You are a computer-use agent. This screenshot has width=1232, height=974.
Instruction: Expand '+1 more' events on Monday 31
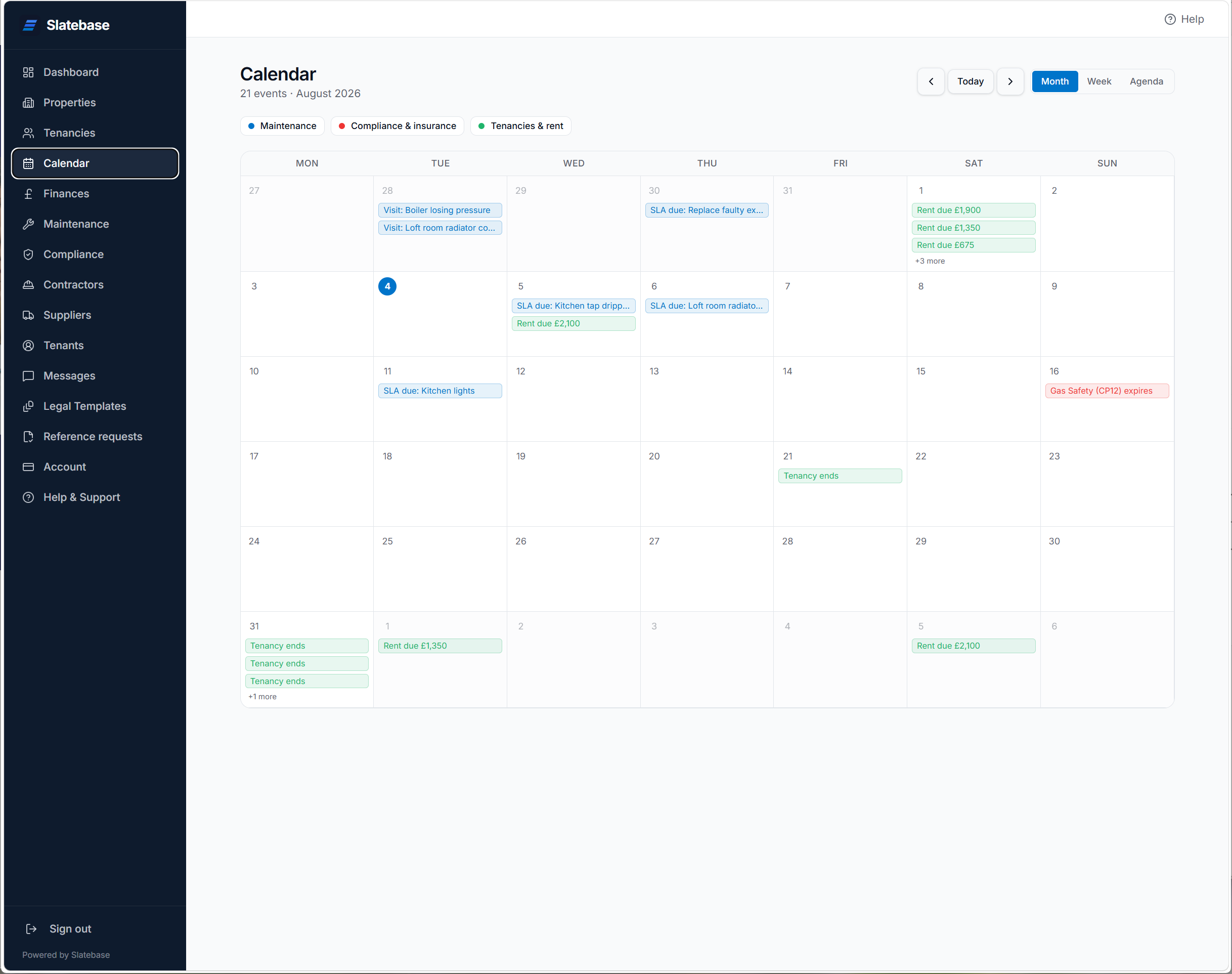coord(262,697)
